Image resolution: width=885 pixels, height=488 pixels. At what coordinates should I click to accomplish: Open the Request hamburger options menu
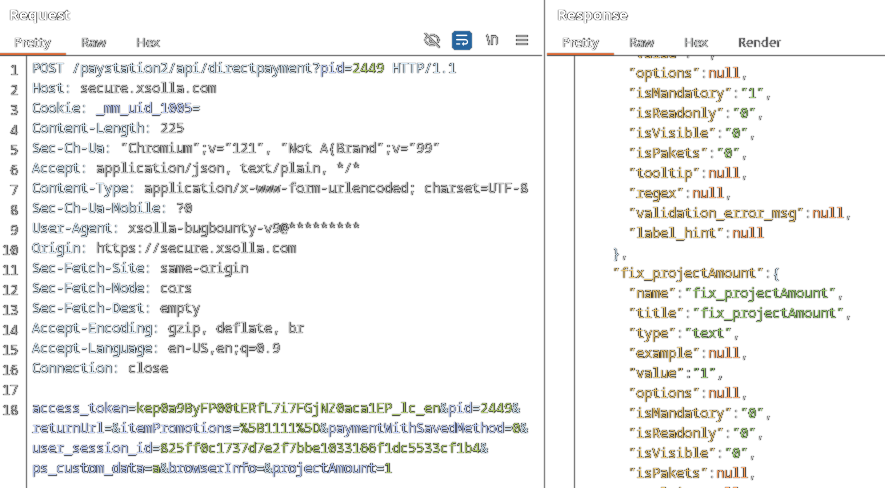click(522, 40)
